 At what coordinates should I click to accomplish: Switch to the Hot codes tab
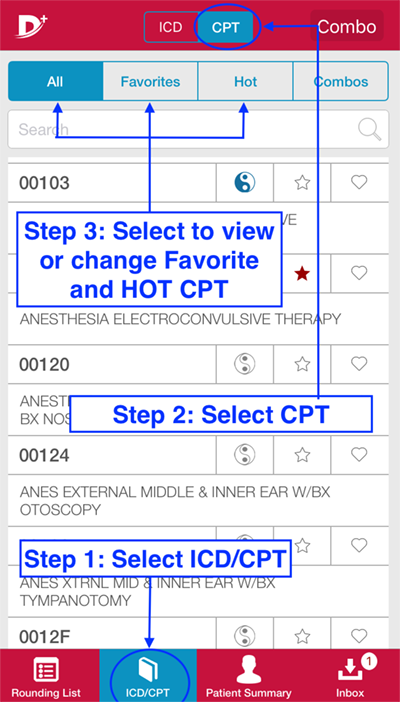point(245,81)
